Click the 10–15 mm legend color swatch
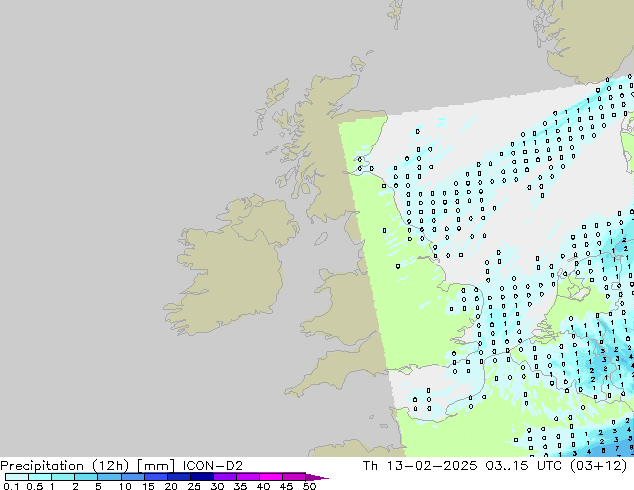 coord(133,477)
